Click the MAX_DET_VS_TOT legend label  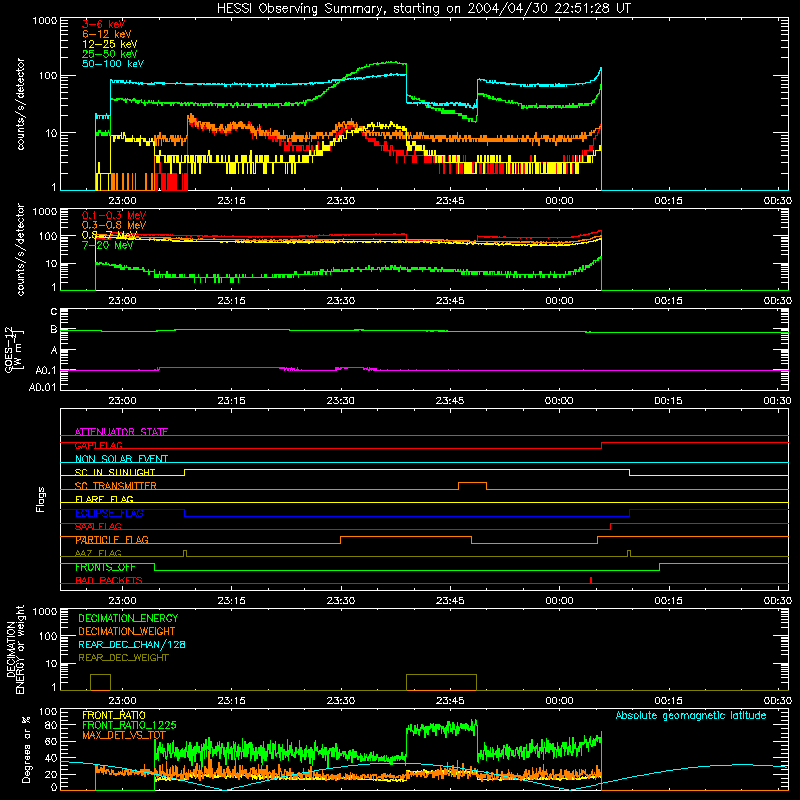[x=124, y=735]
